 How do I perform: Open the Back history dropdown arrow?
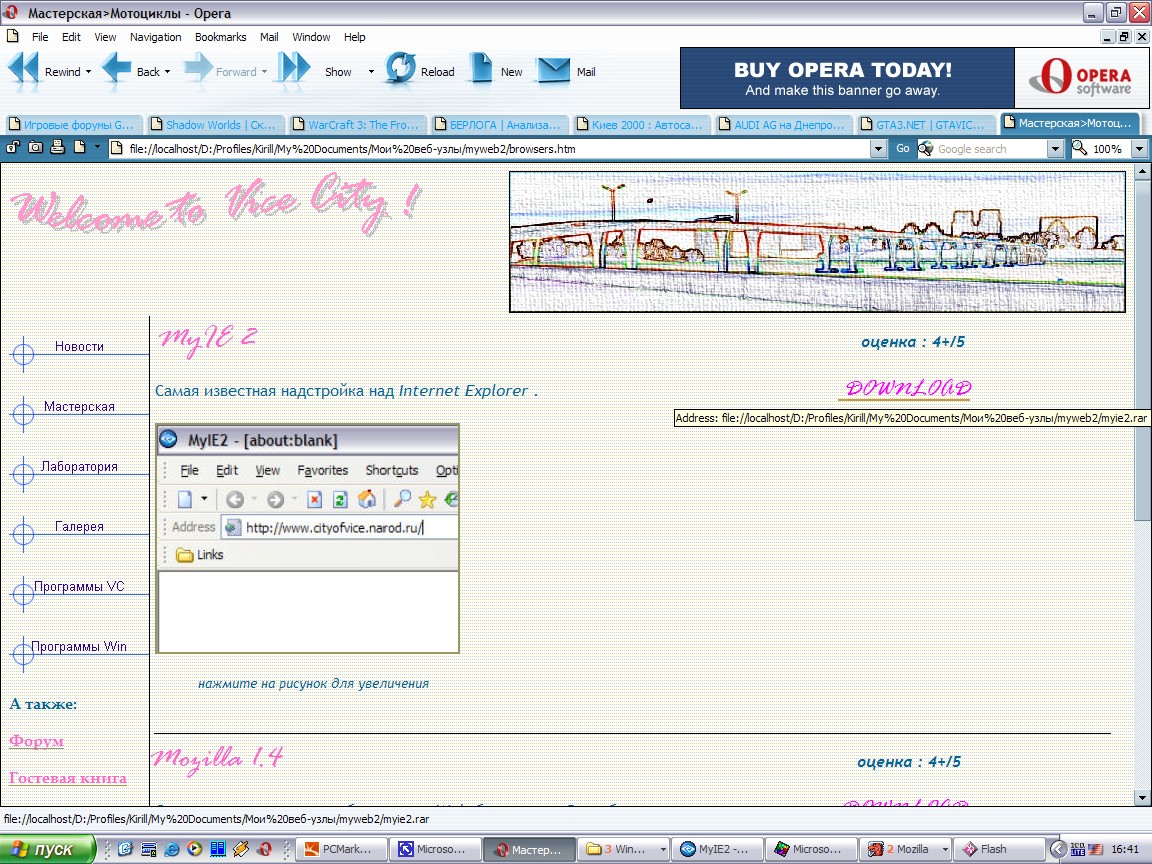click(x=168, y=72)
